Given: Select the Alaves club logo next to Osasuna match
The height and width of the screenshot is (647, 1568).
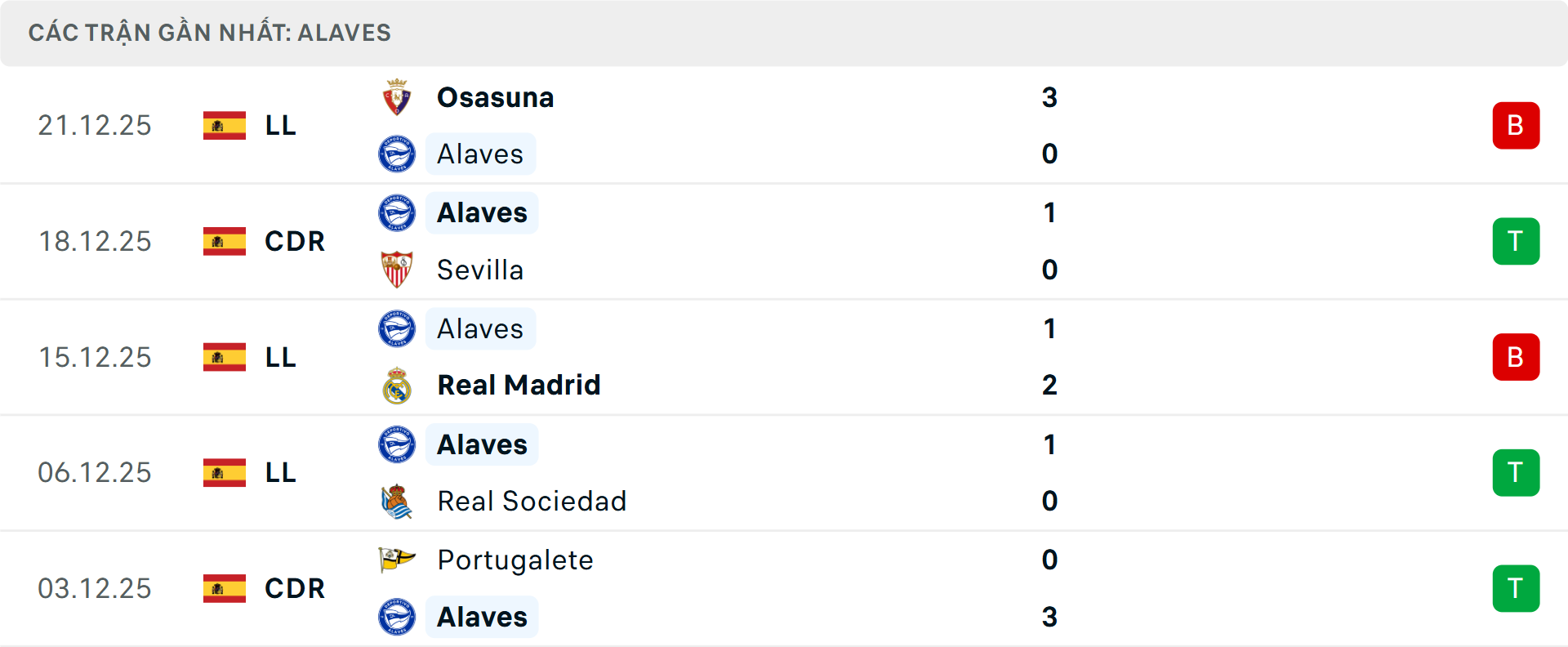Looking at the screenshot, I should click(x=397, y=154).
